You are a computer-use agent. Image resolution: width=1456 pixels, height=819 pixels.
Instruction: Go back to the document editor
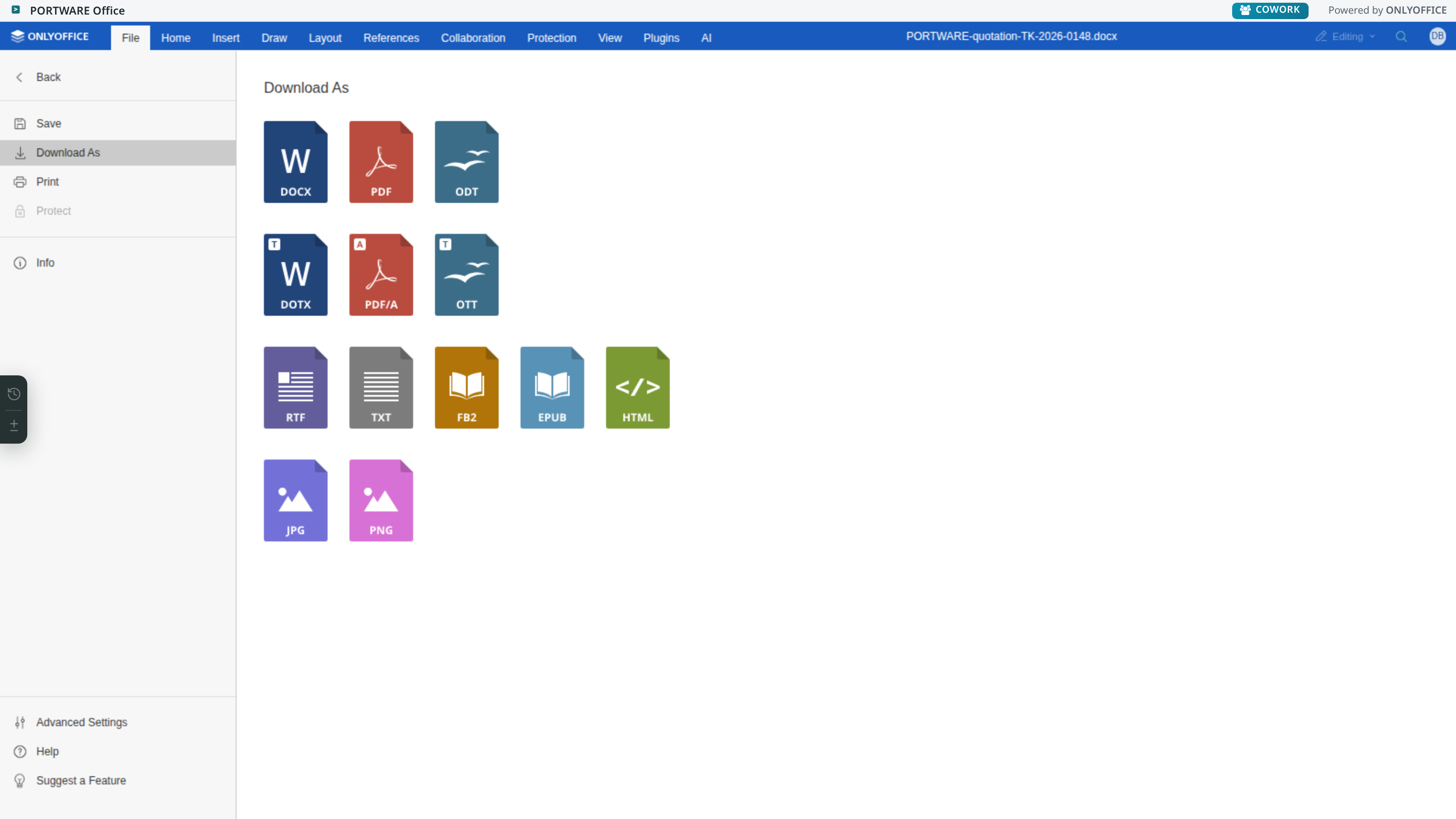[x=117, y=77]
